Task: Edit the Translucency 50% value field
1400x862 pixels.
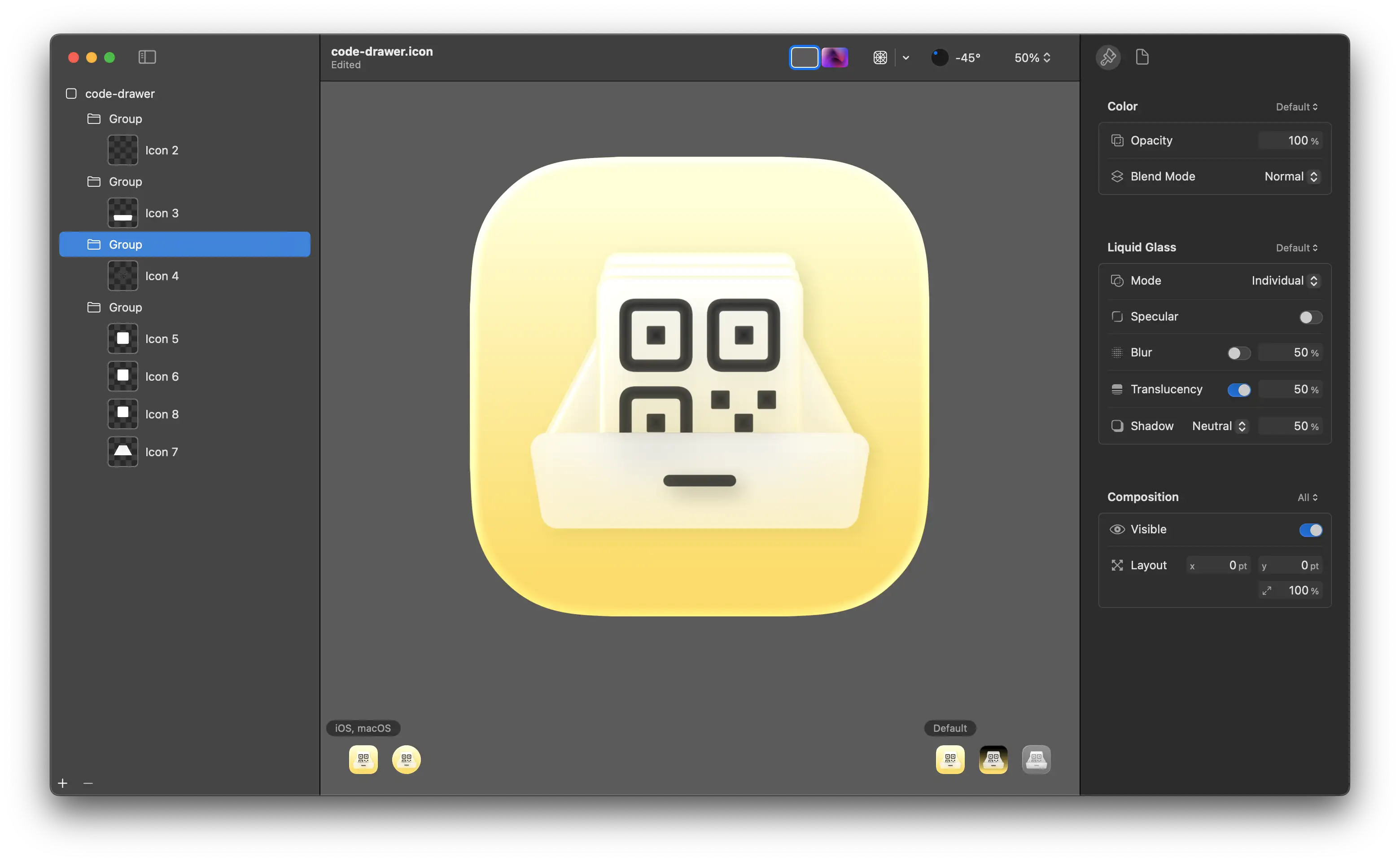Action: click(1290, 389)
